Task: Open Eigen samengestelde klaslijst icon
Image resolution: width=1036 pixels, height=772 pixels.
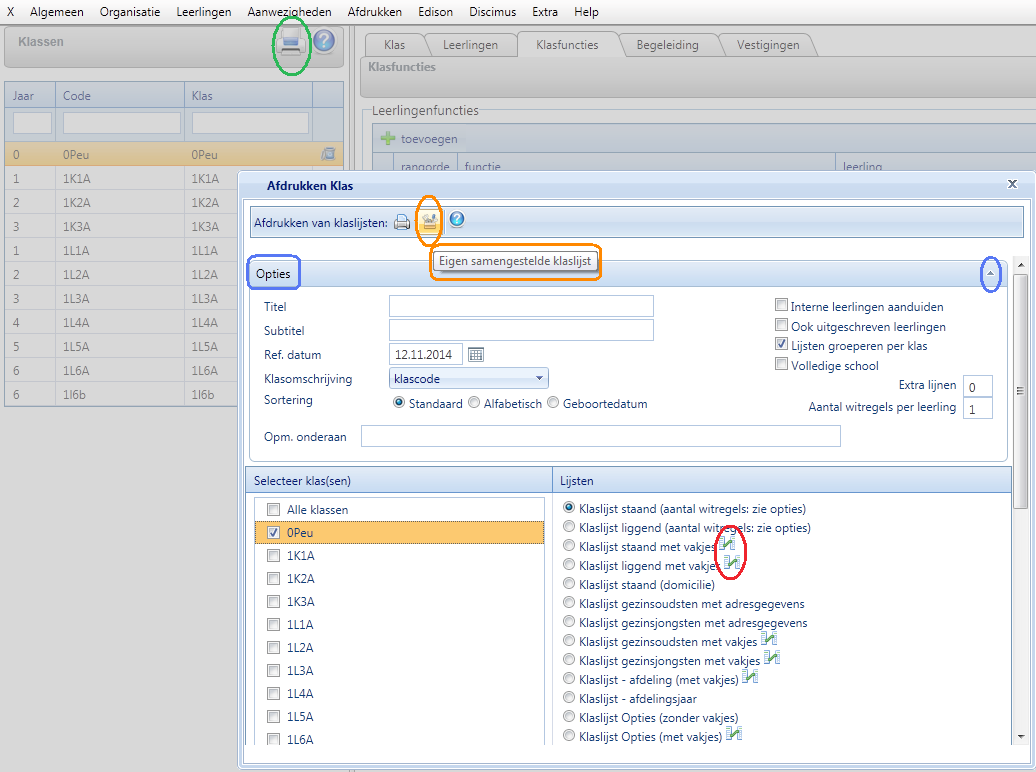Action: click(429, 222)
